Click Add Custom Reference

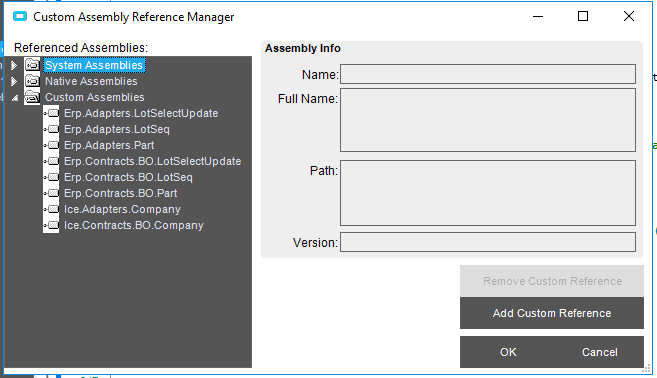click(x=552, y=313)
